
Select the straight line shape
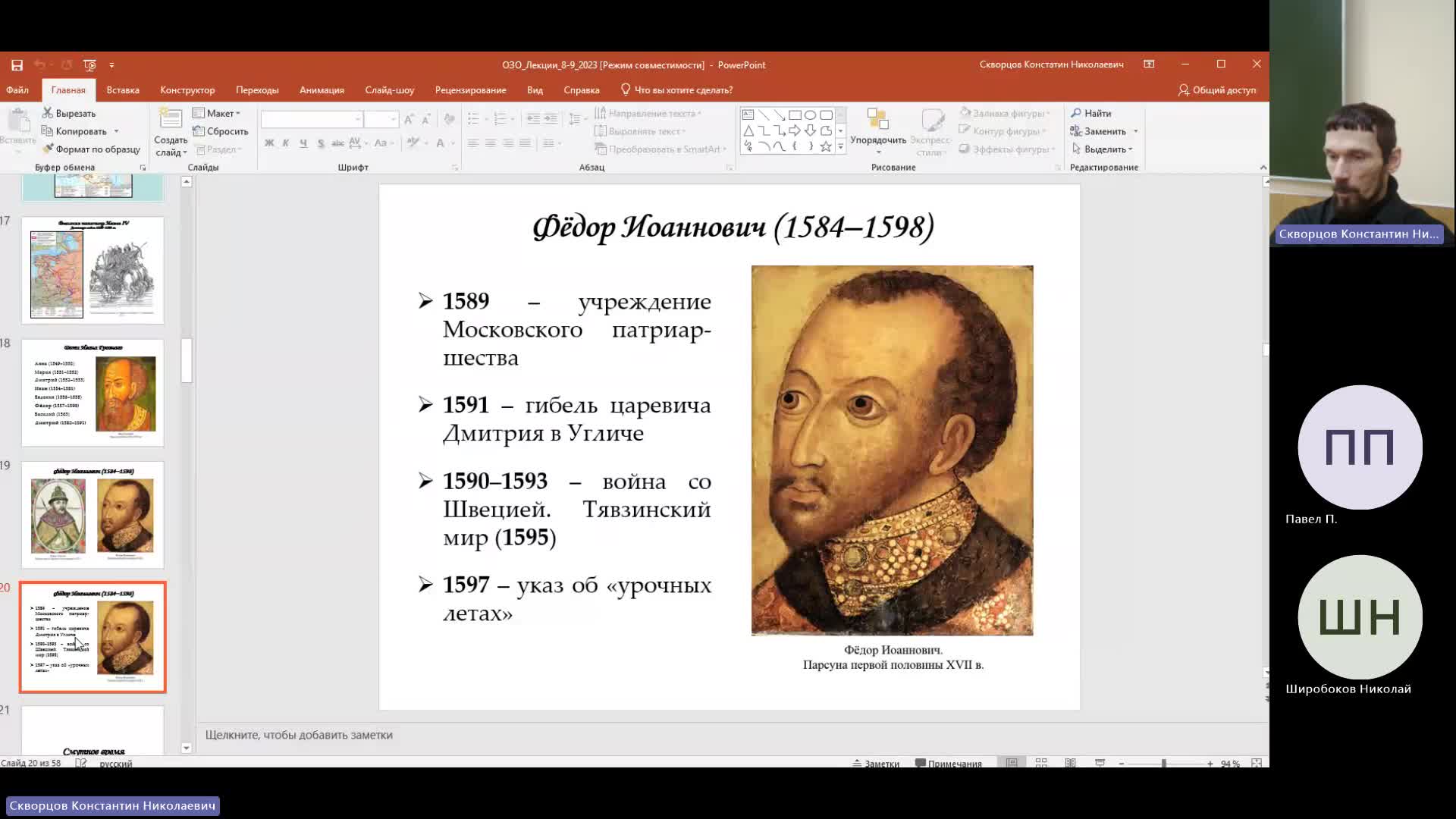[x=764, y=115]
